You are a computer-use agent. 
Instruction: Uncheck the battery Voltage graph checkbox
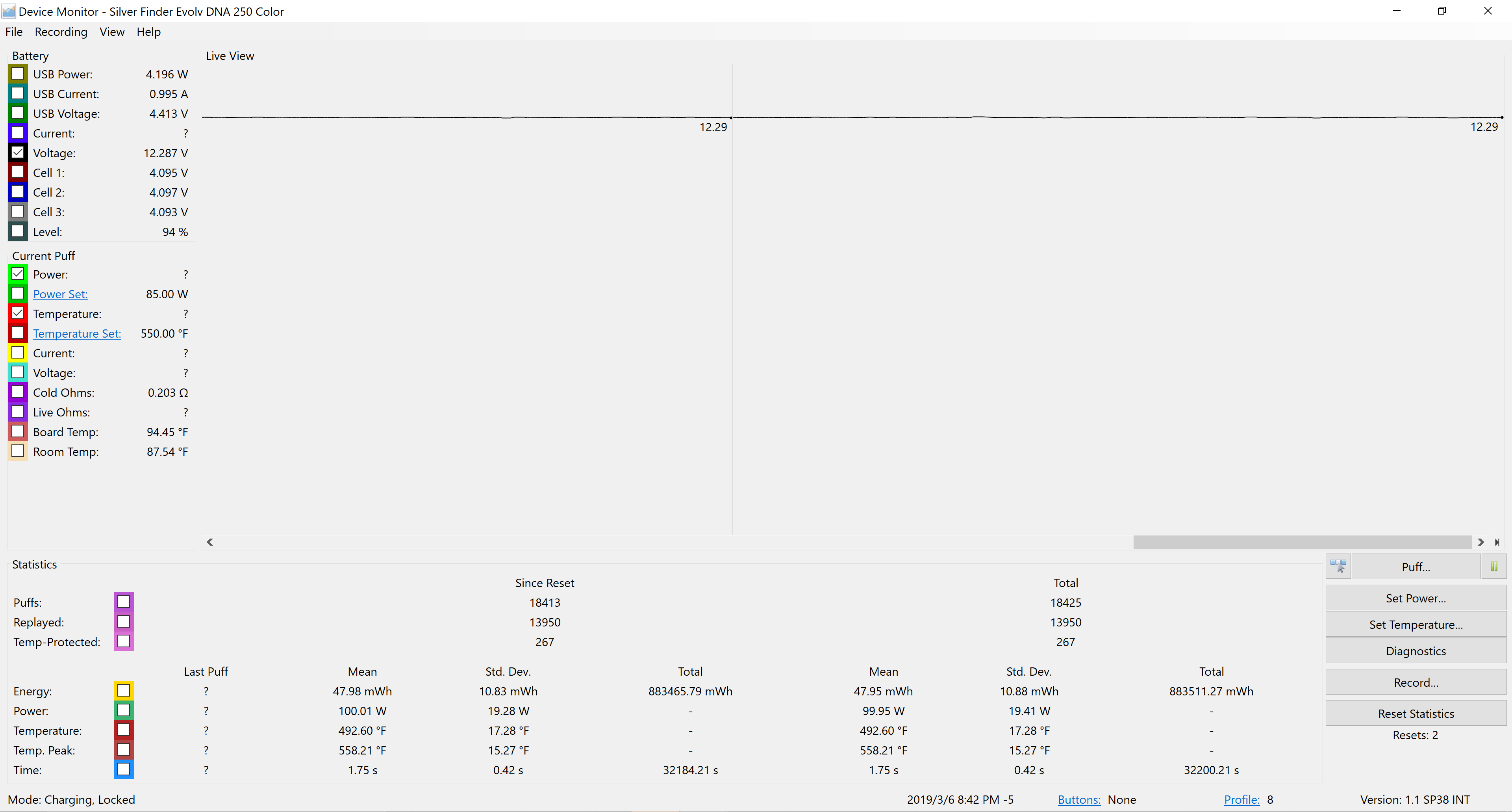[x=18, y=152]
